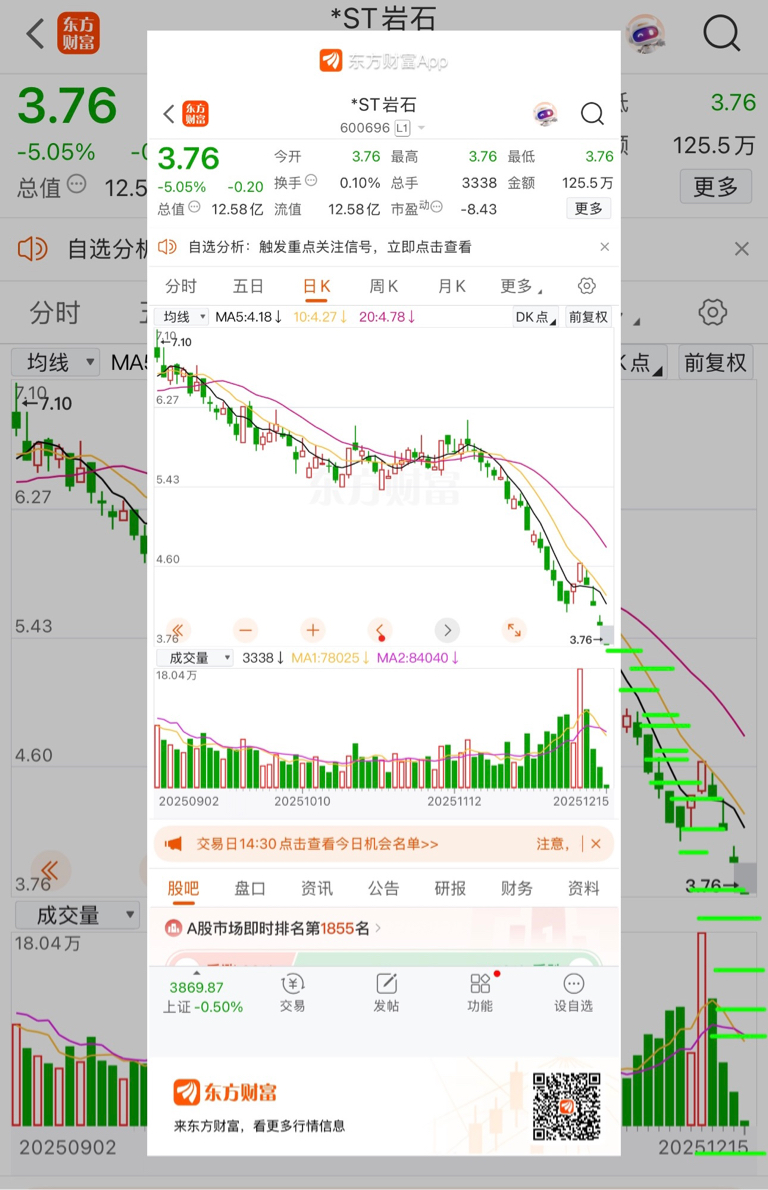Screen dimensions: 768x1190
Task: Open the 研报 tab
Action: [450, 888]
